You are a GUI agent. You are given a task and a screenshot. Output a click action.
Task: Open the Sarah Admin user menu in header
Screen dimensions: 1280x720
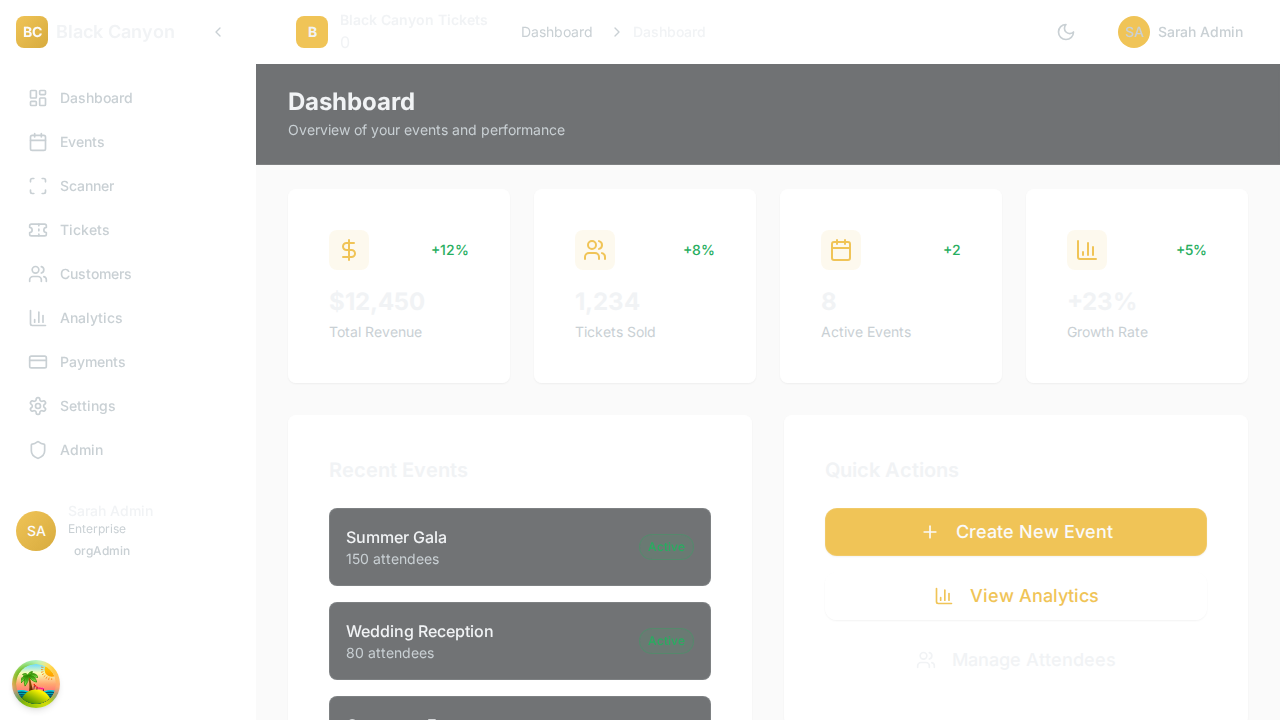(1180, 32)
